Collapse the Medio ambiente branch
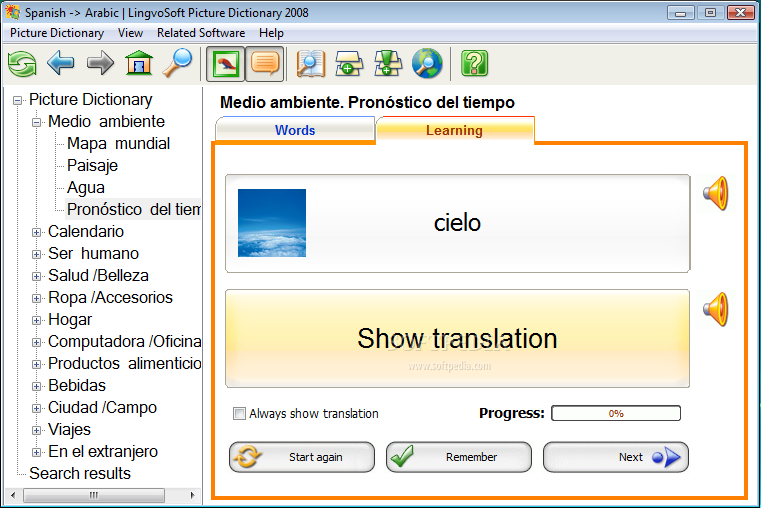Viewport: 761px width, 508px height. 36,122
